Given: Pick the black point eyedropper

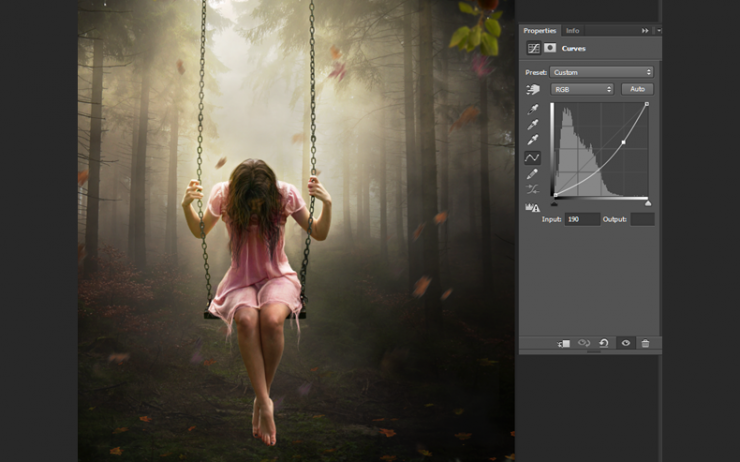Looking at the screenshot, I should click(x=533, y=109).
